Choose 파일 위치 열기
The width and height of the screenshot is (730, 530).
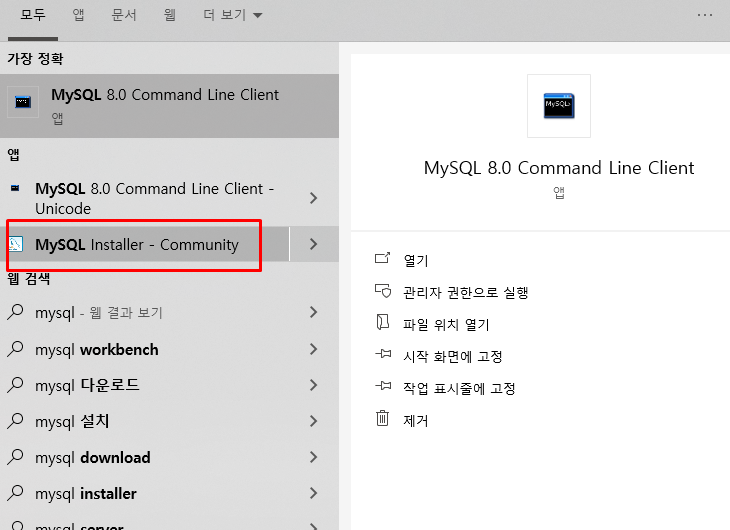coord(446,324)
